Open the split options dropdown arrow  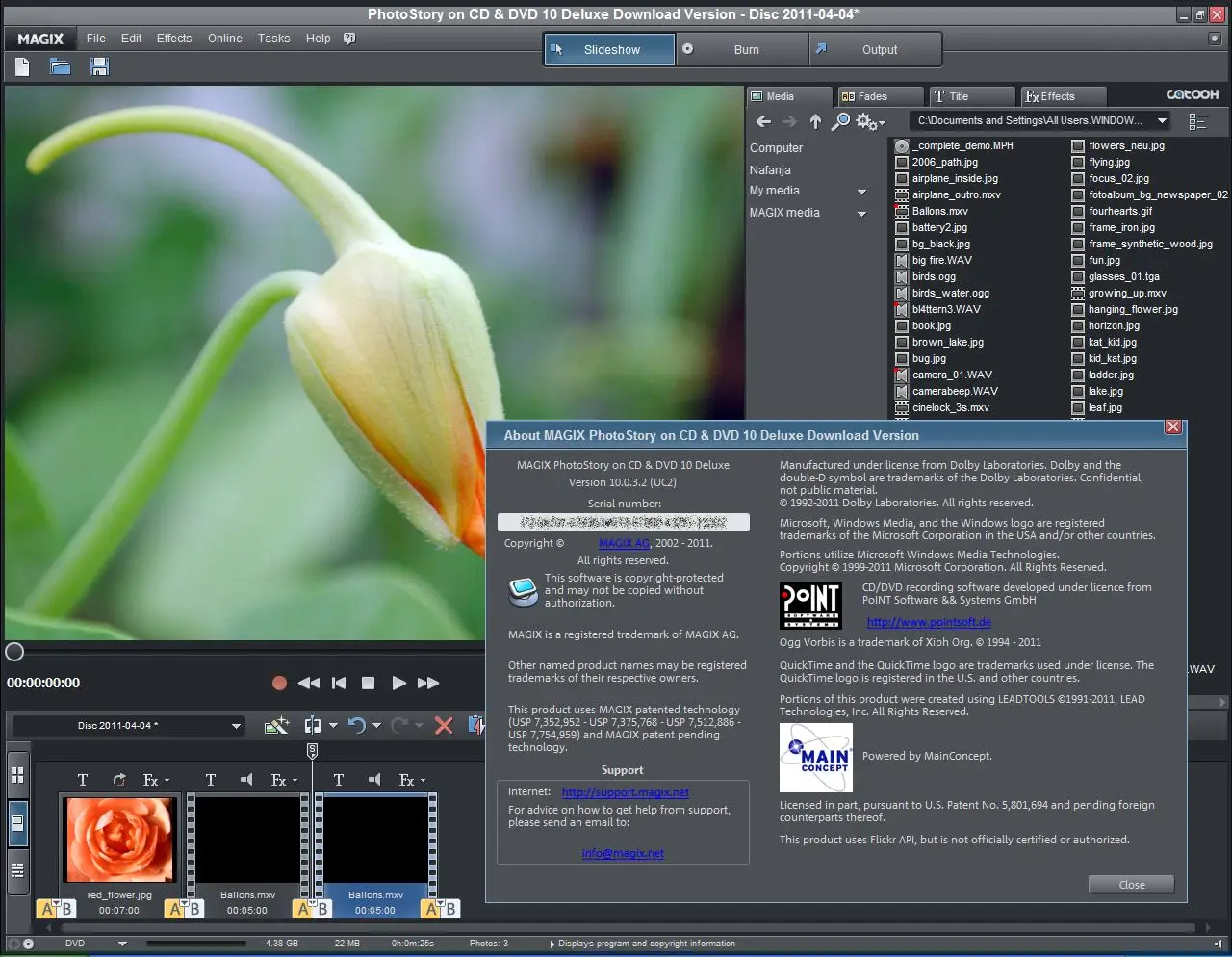click(333, 725)
